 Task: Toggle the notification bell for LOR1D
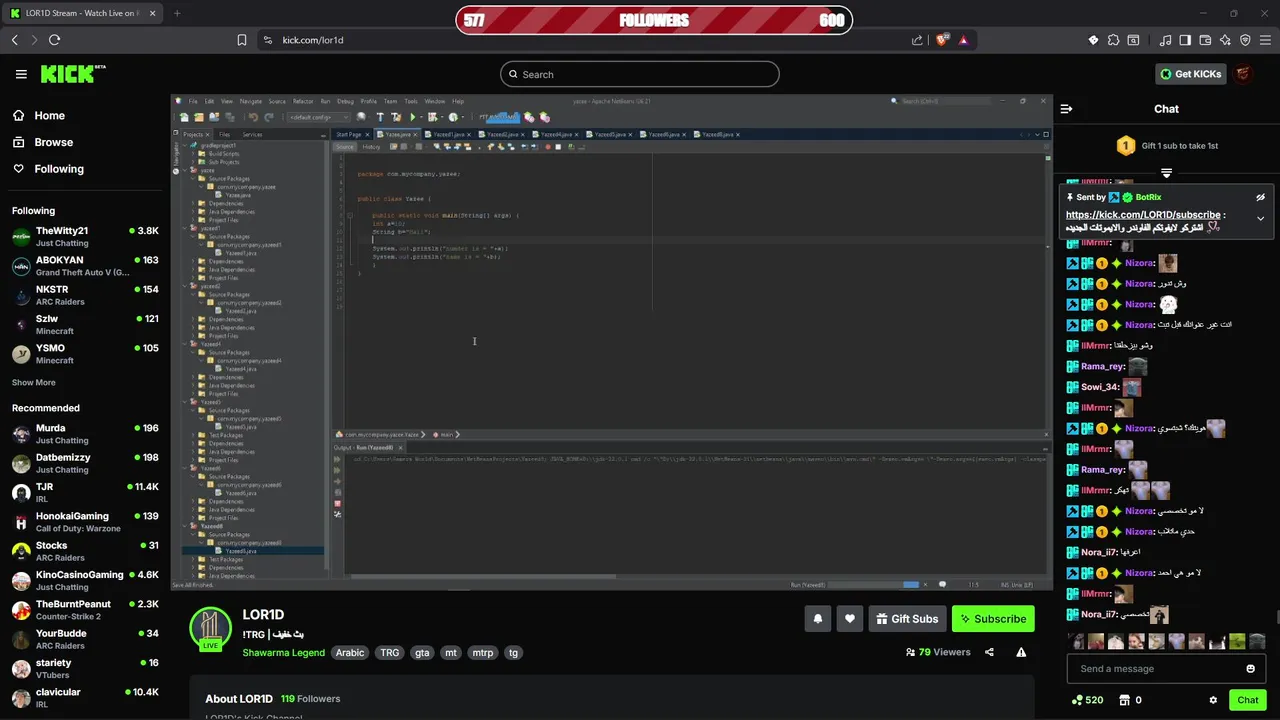pos(817,619)
